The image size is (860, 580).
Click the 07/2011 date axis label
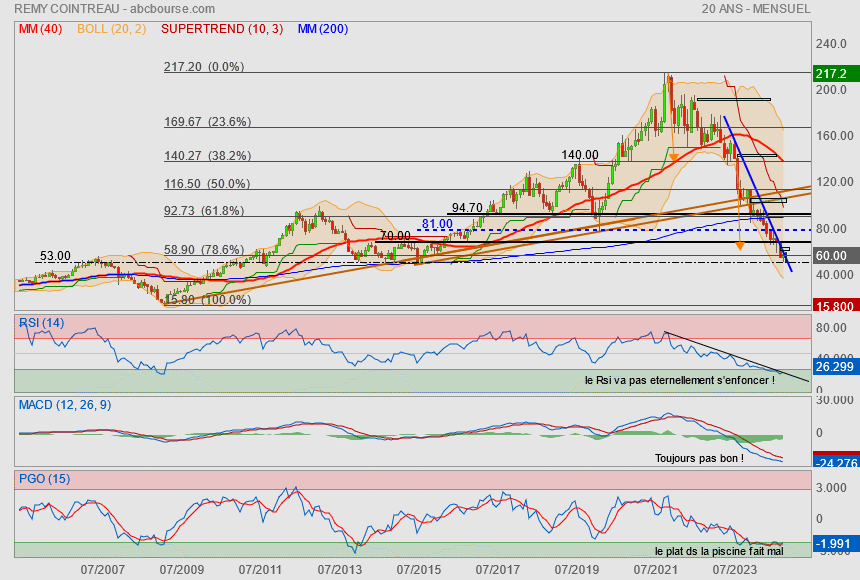pos(261,570)
